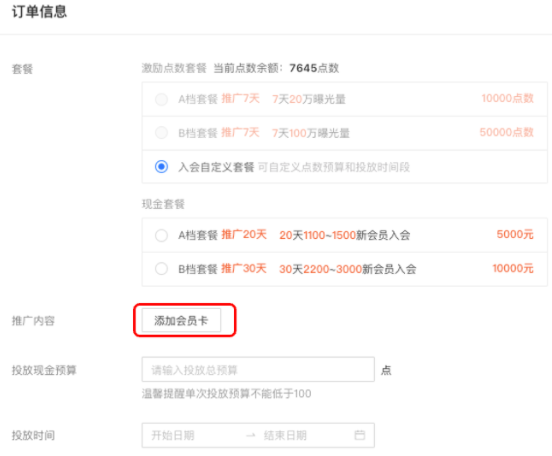
Task: Click the 订单信息 title
Action: pos(39,12)
